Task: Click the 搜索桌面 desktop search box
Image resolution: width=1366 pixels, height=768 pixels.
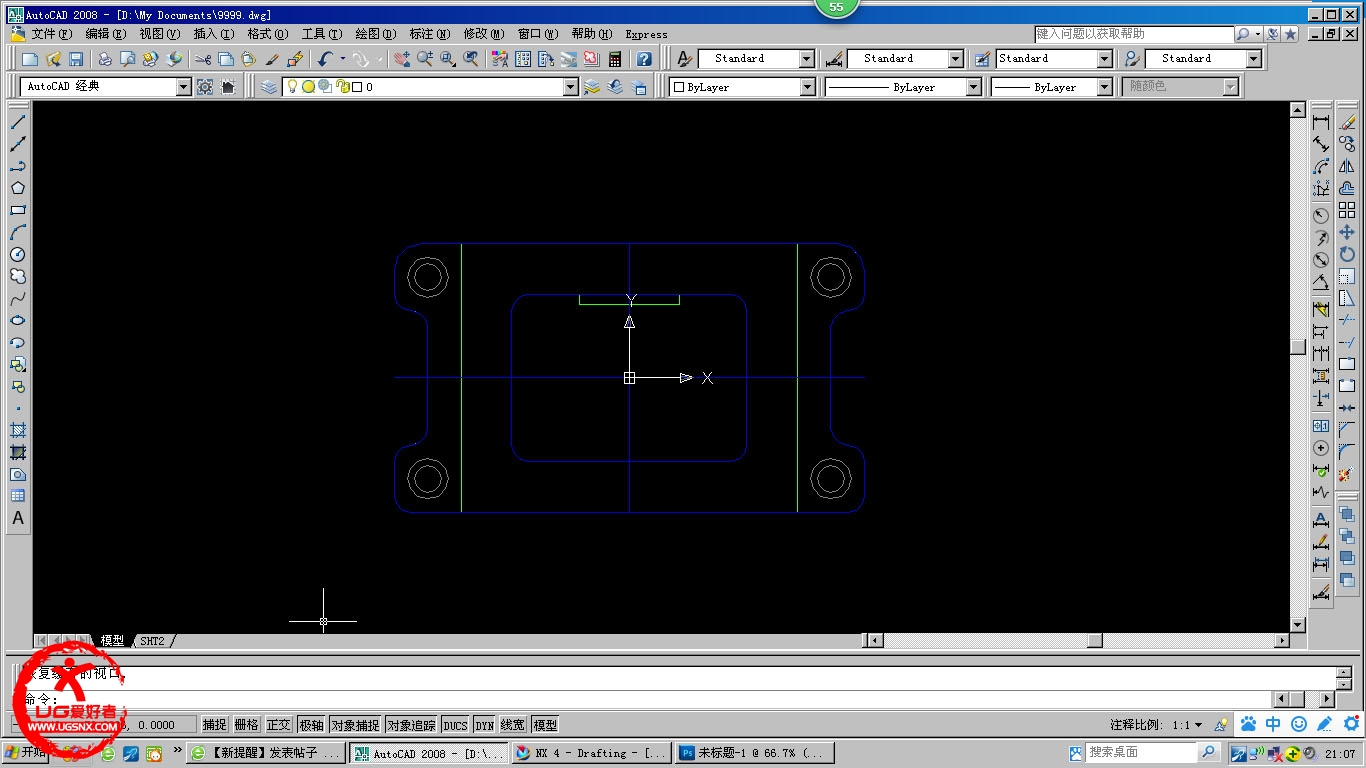Action: (1140, 752)
